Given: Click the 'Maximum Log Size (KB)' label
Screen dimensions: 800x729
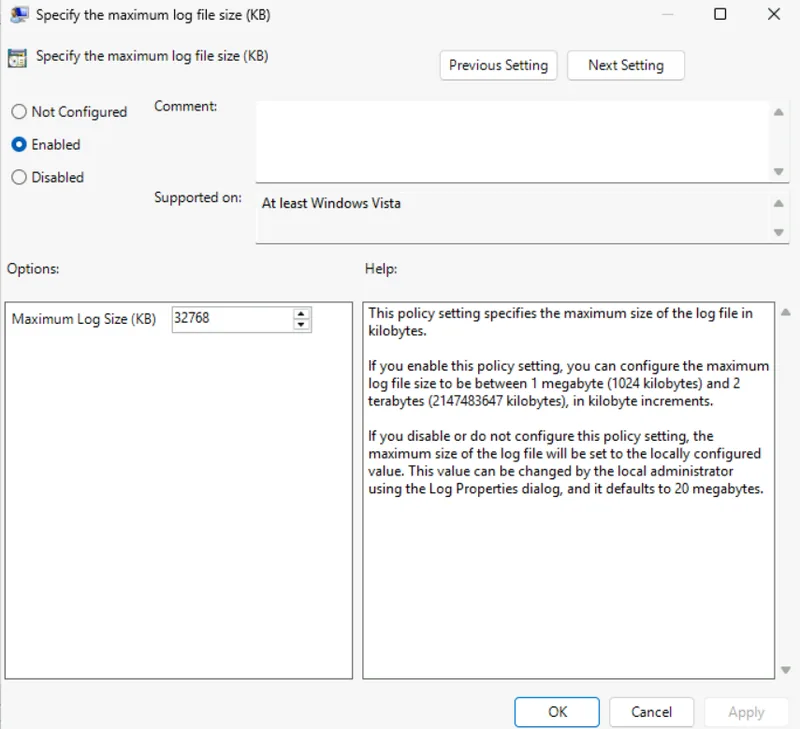Looking at the screenshot, I should coord(84,319).
